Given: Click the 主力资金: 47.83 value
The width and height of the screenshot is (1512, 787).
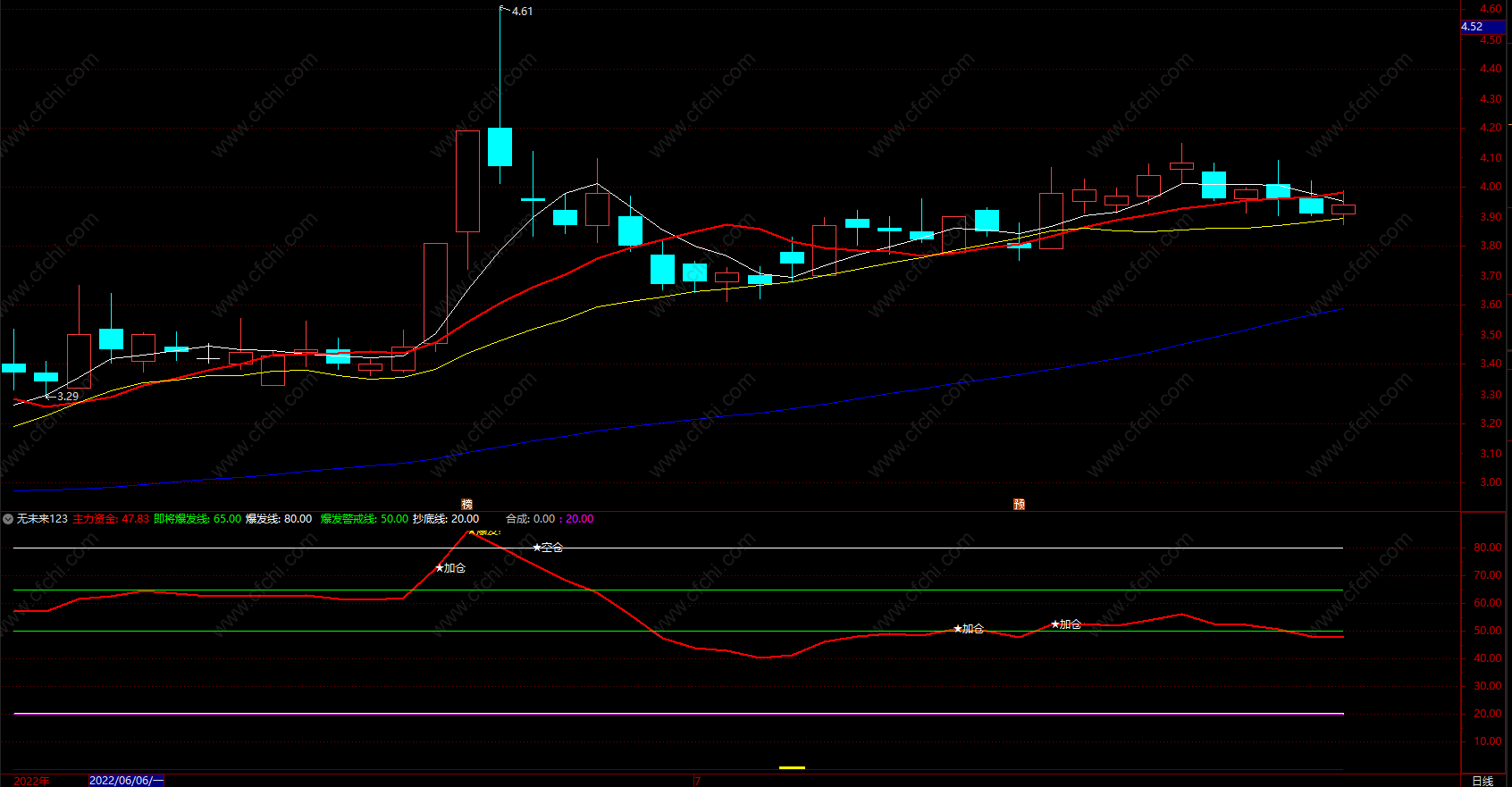Looking at the screenshot, I should coord(111,519).
